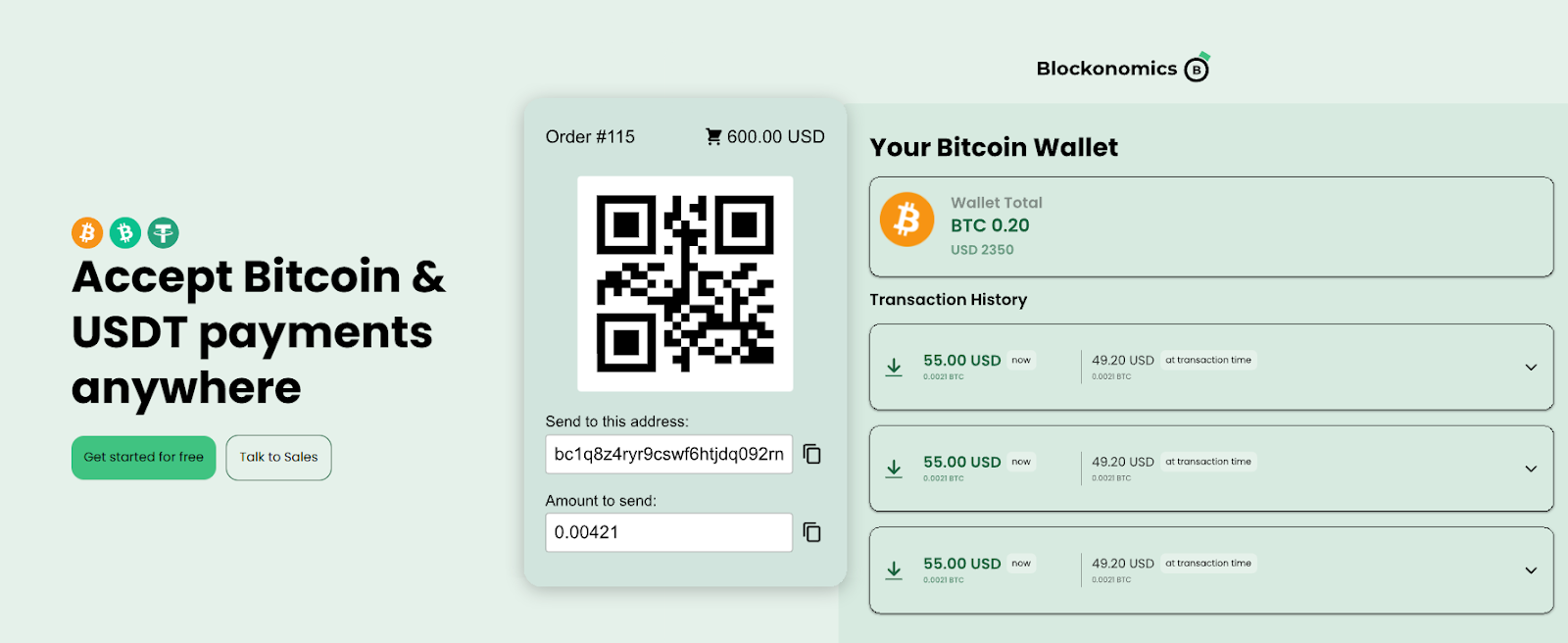Click the Blockonomics logo icon
Viewport: 1568px width, 643px height.
[x=1197, y=69]
